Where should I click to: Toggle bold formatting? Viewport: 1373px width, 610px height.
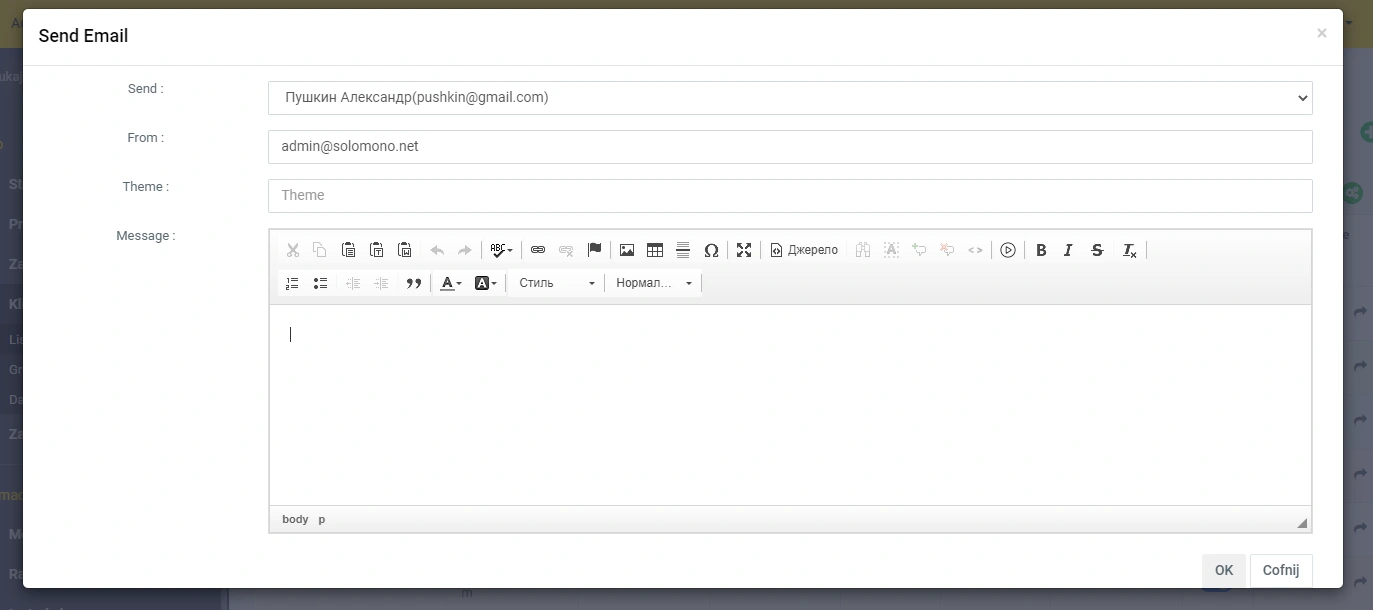[x=1041, y=250]
